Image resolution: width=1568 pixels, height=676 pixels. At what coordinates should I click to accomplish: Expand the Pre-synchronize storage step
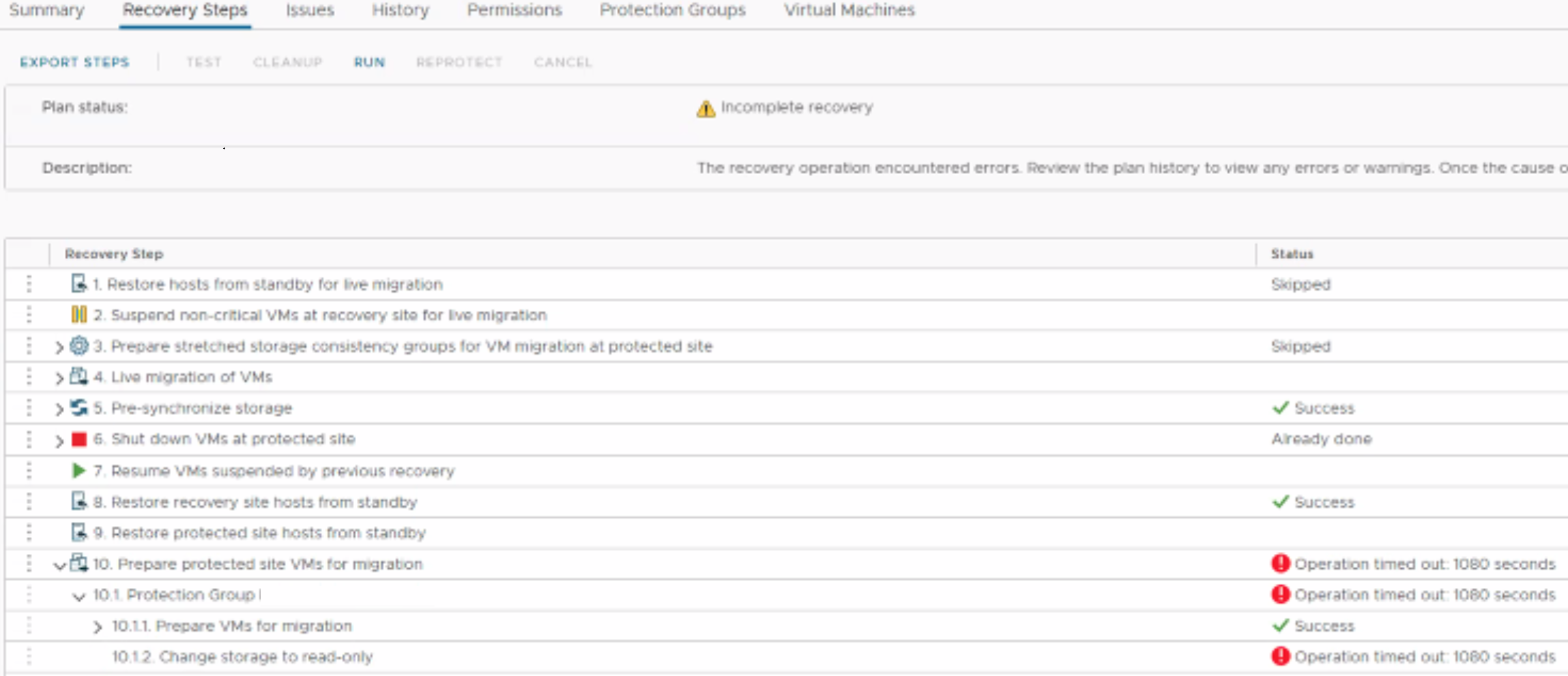tap(59, 409)
